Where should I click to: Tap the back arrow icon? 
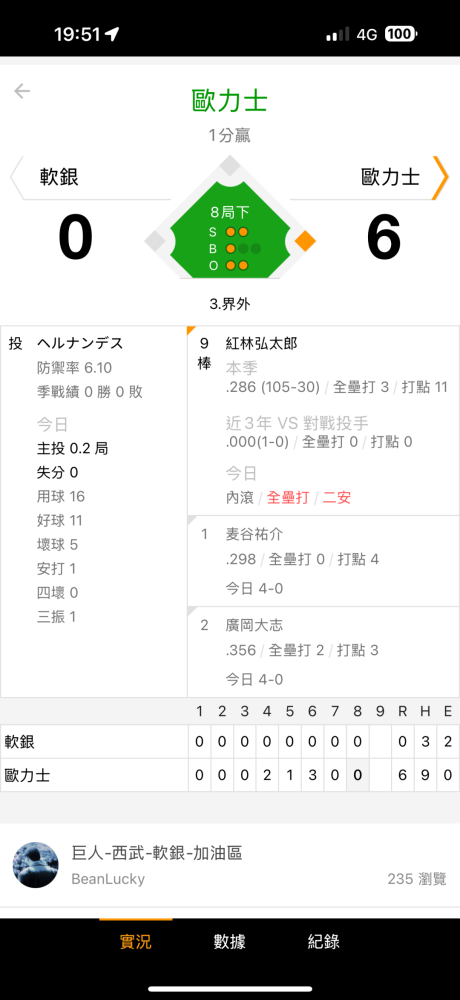pyautogui.click(x=22, y=91)
